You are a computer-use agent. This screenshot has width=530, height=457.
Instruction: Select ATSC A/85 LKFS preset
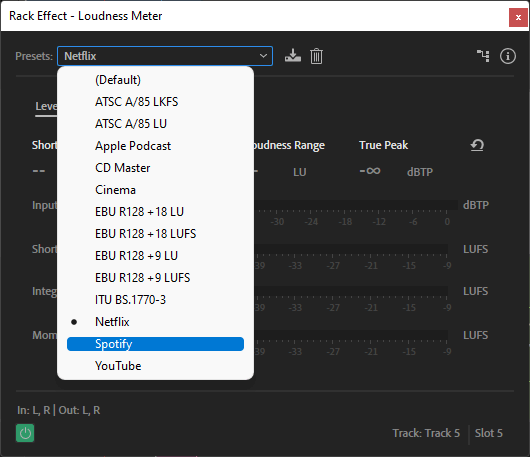pos(155,102)
